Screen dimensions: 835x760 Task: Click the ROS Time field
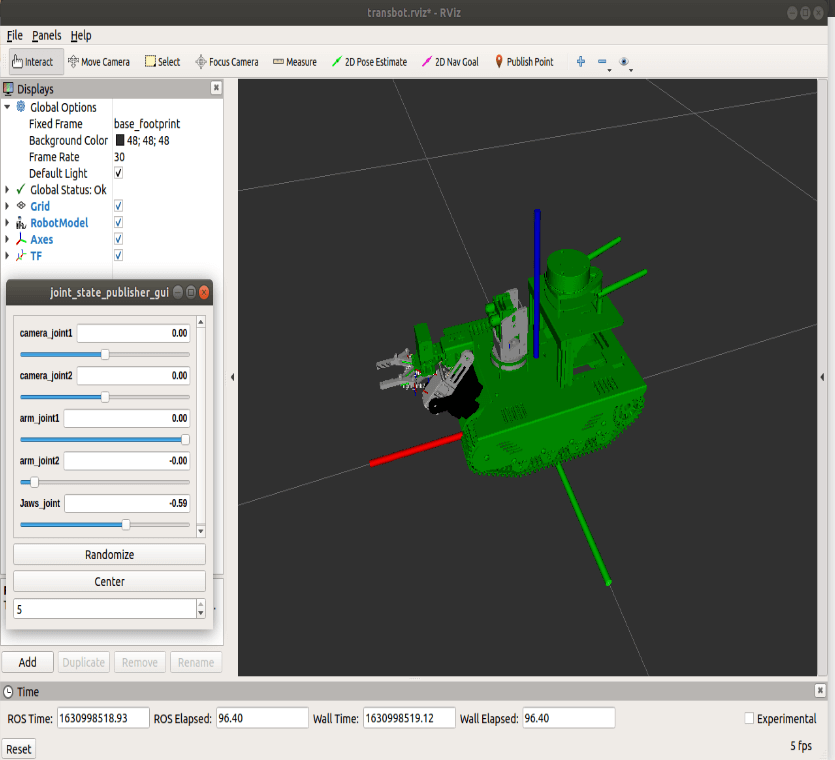pos(103,718)
